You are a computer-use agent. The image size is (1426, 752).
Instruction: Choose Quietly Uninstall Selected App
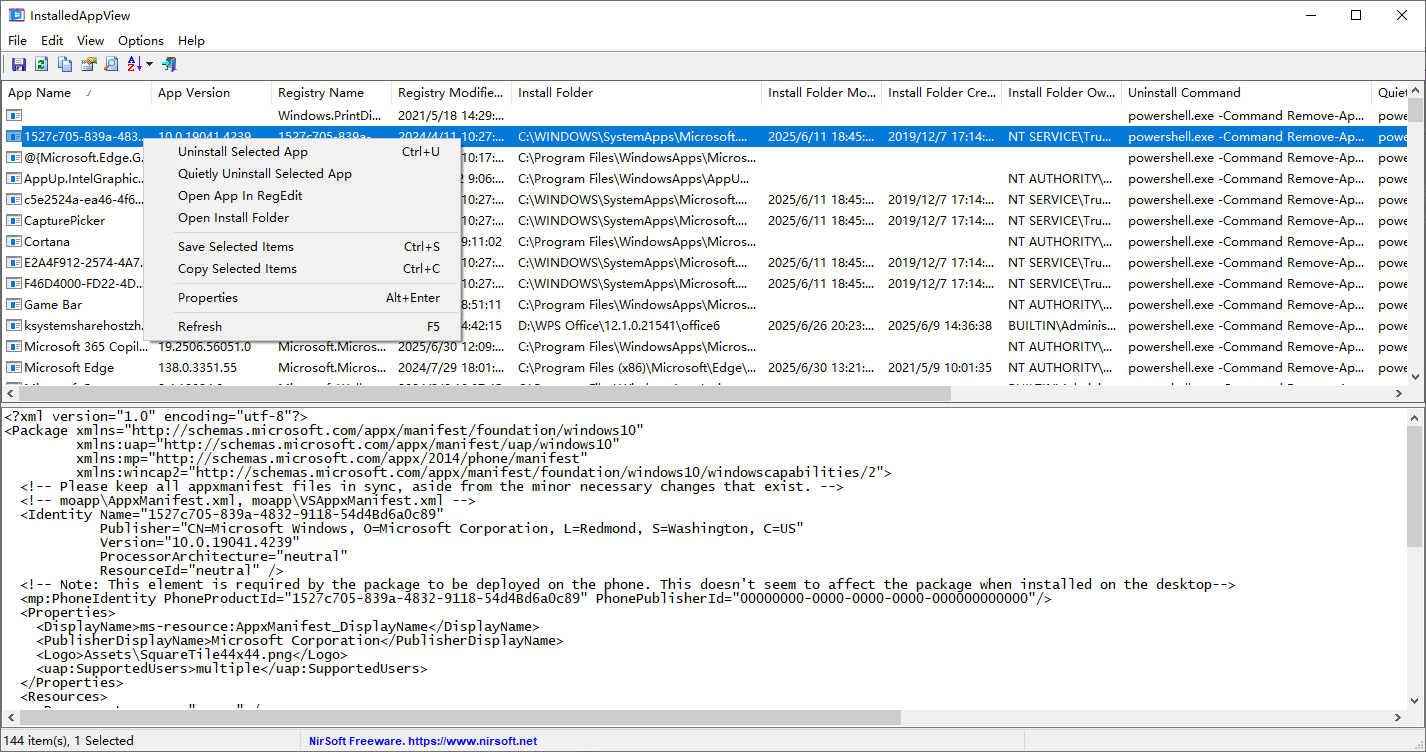pos(302,174)
